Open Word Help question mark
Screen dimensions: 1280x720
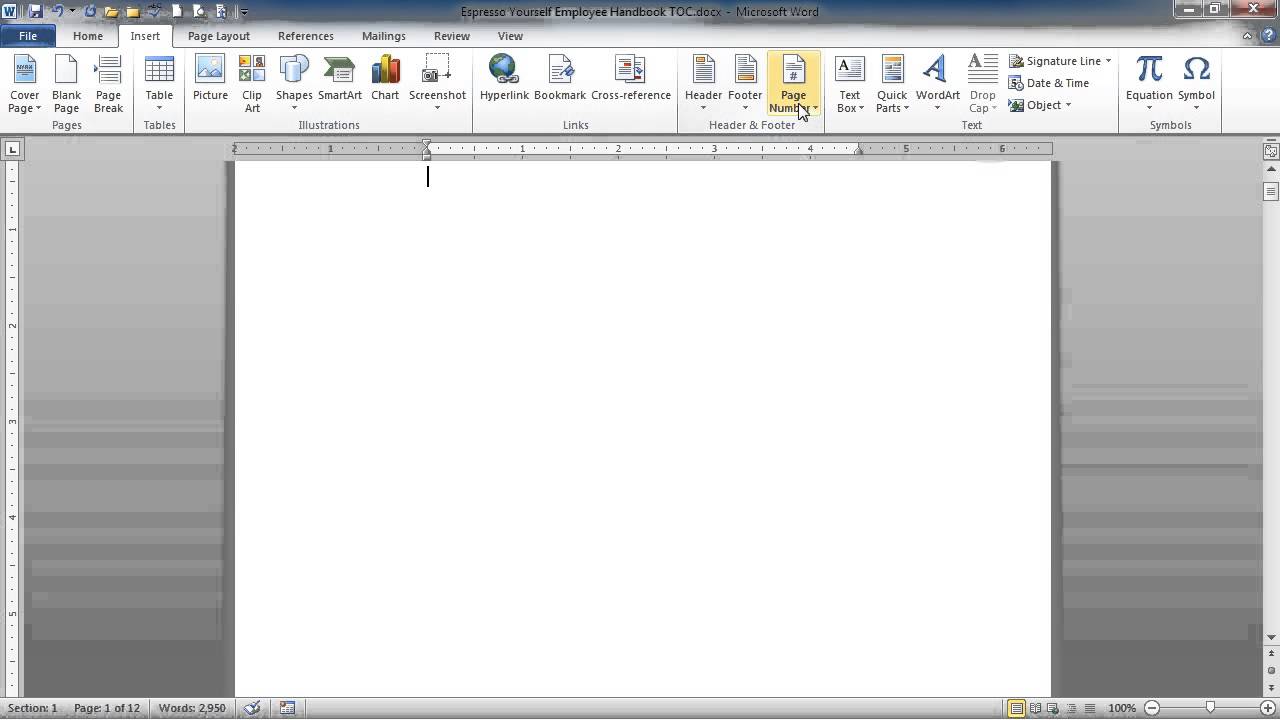tap(1268, 36)
